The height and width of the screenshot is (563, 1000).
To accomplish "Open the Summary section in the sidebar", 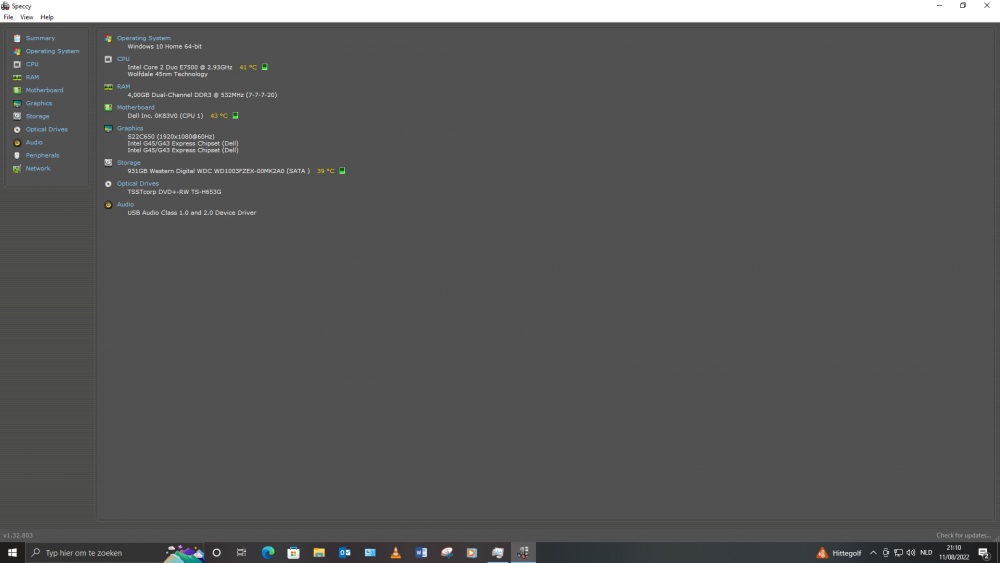I will (40, 38).
